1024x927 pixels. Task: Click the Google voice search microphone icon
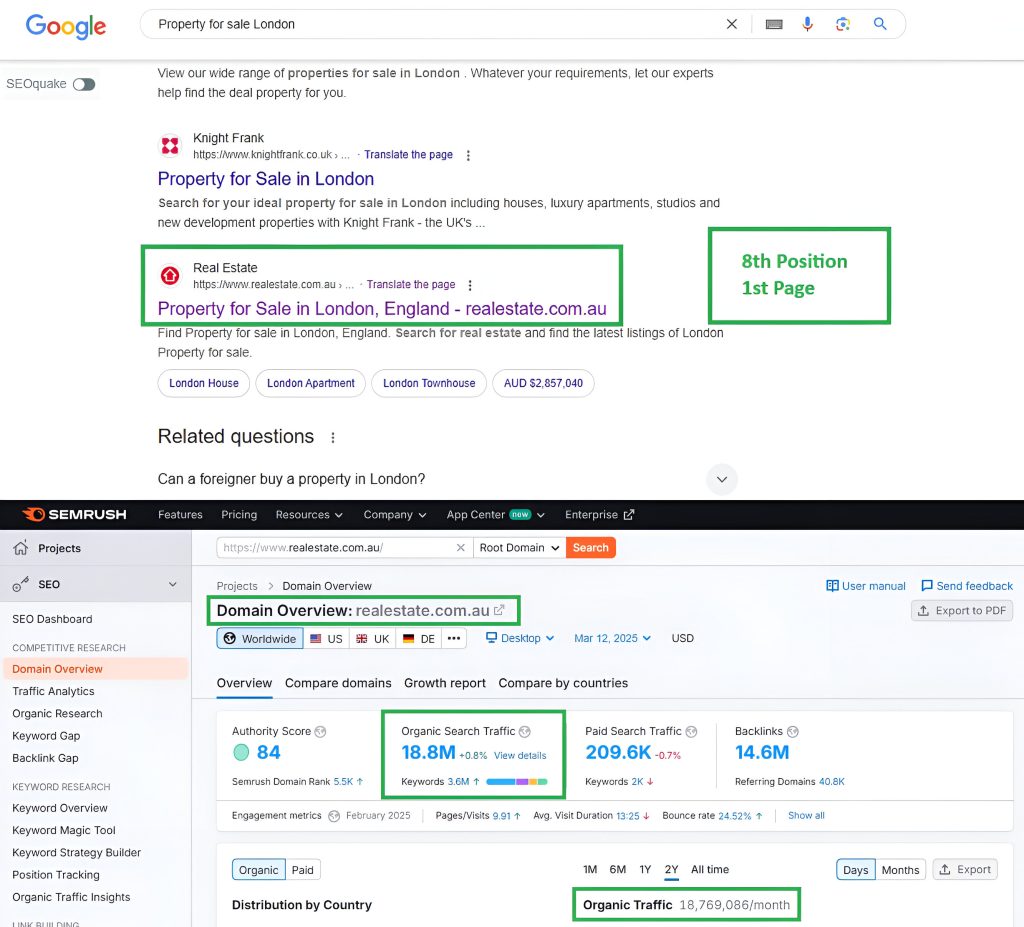[x=807, y=24]
